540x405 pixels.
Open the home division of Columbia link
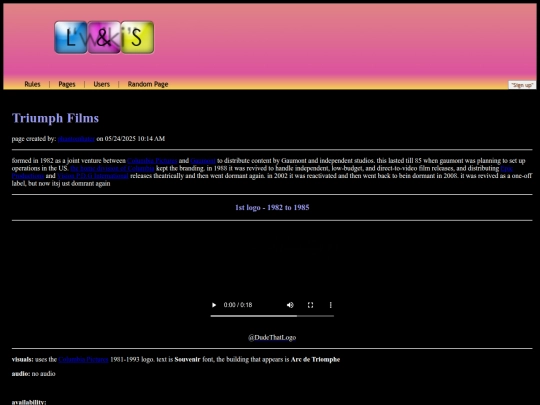click(x=112, y=168)
